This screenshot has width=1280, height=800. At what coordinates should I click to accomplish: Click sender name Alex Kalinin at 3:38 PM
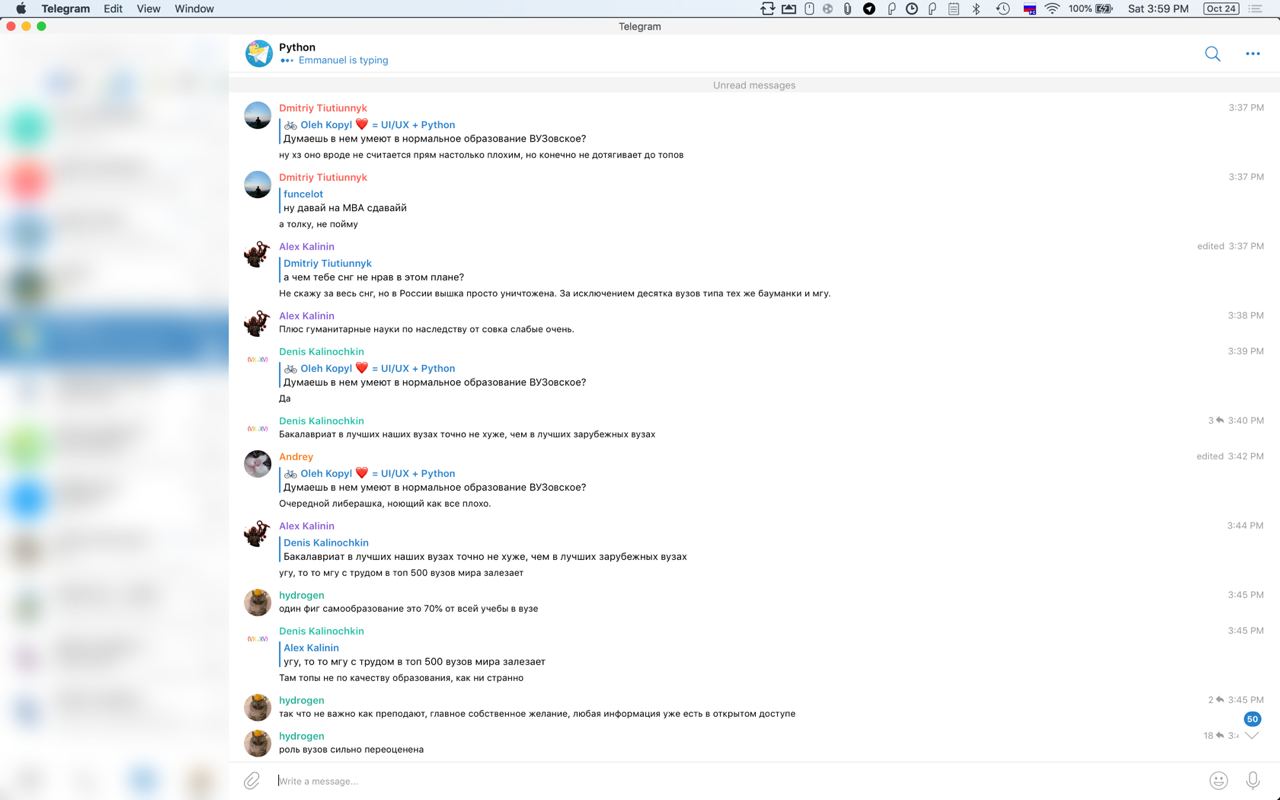307,316
